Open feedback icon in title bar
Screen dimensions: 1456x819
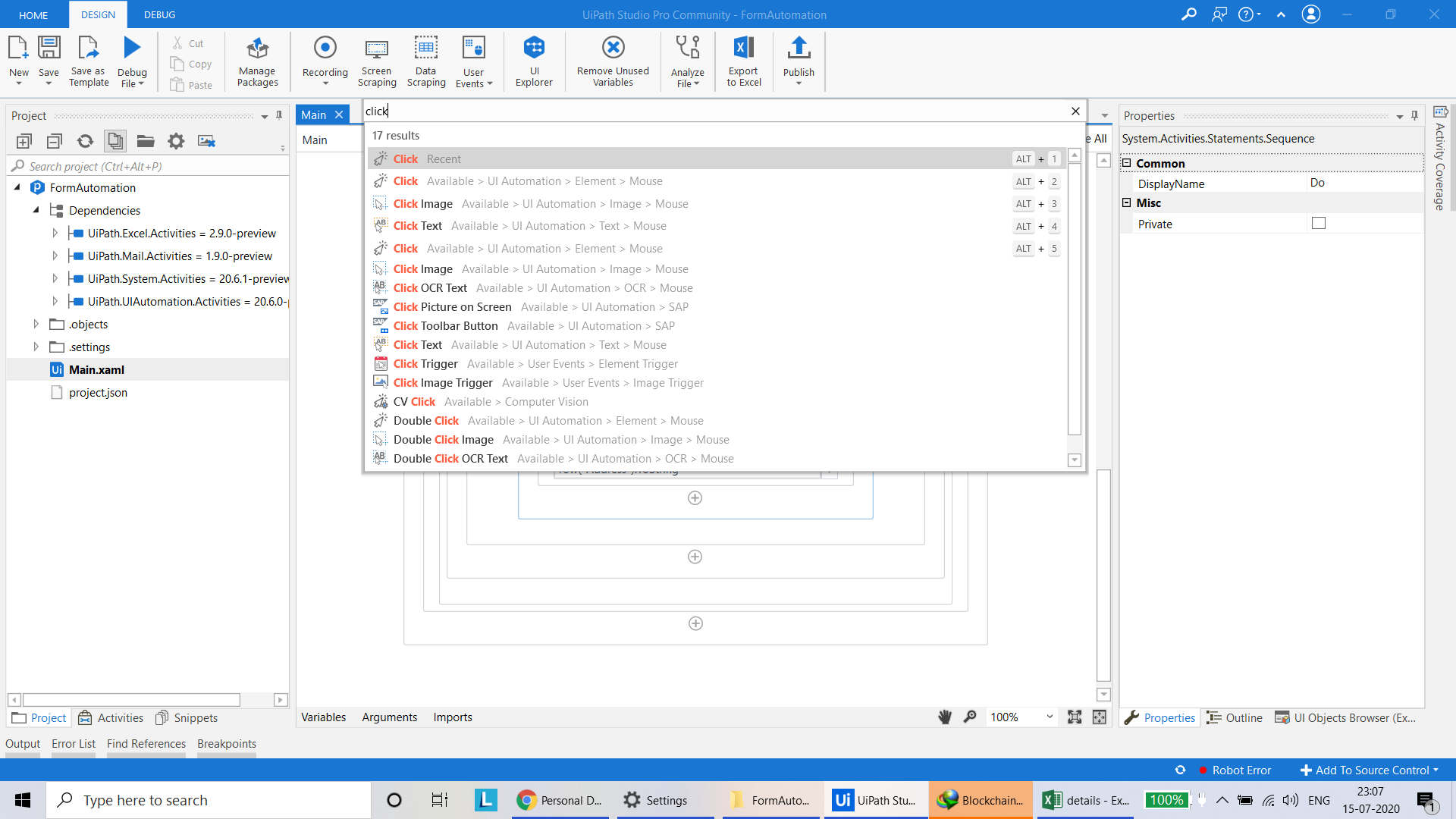[x=1219, y=14]
